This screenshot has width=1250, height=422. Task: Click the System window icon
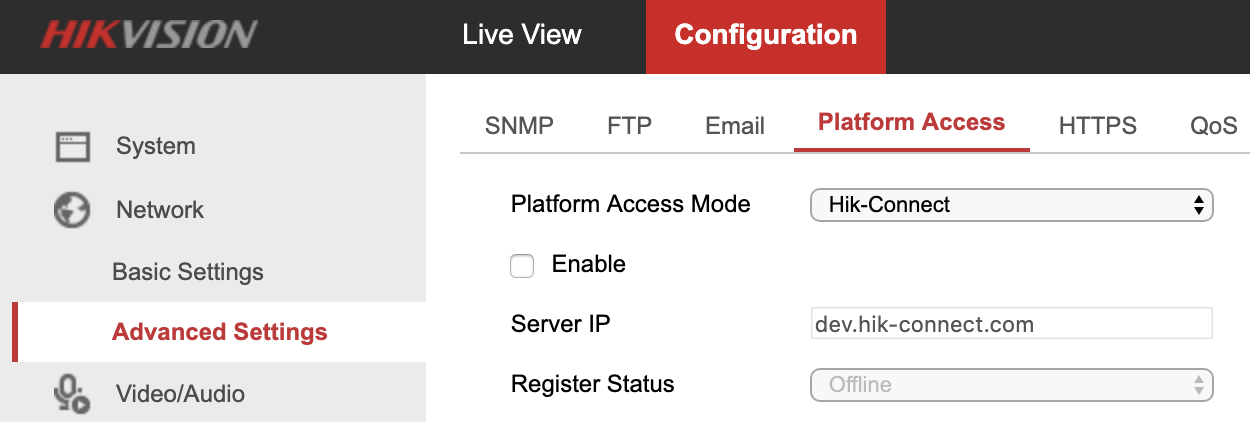[x=72, y=147]
